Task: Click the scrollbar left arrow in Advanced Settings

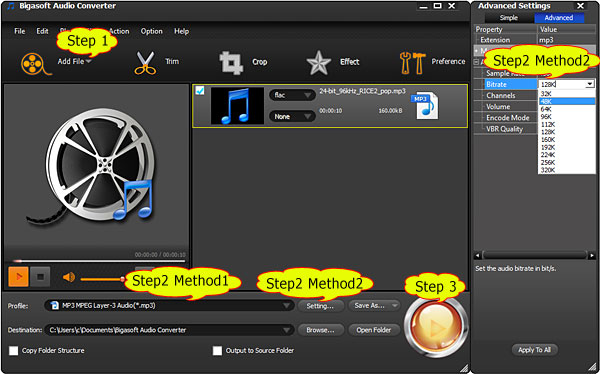Action: coord(478,255)
